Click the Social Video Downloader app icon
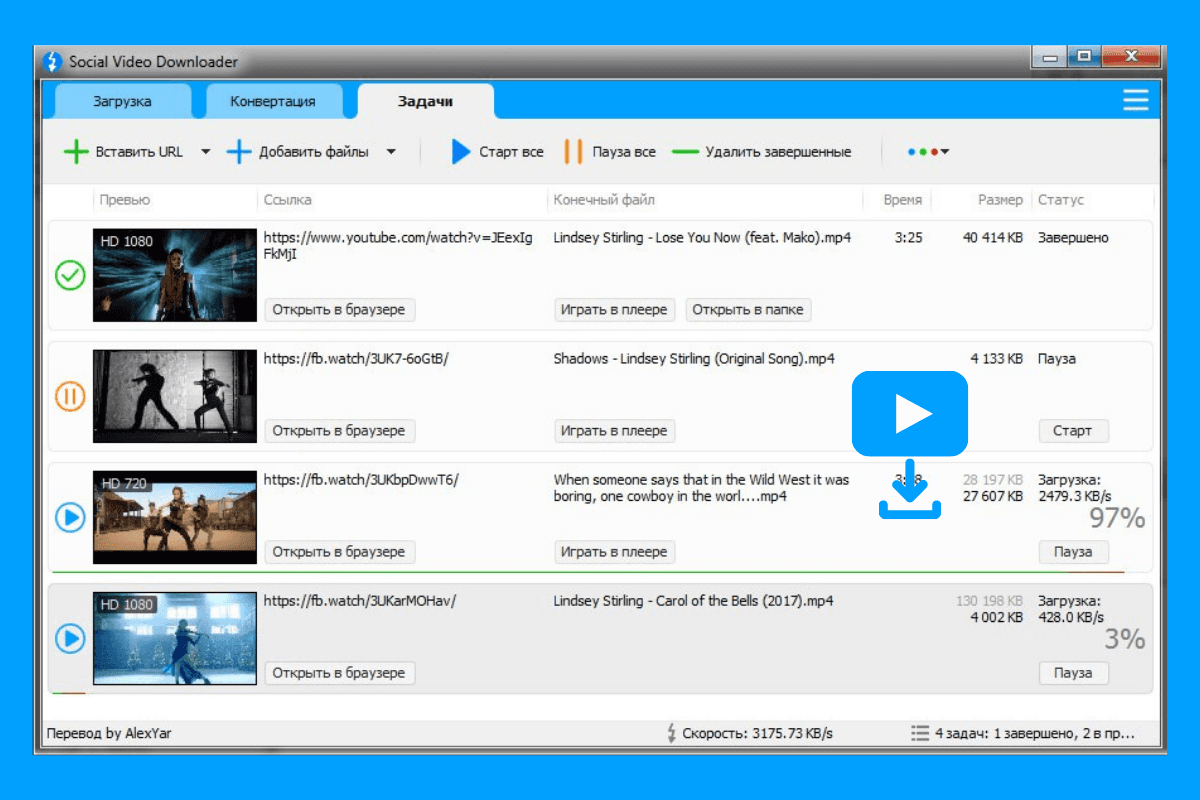The width and height of the screenshot is (1200, 800). coord(53,62)
